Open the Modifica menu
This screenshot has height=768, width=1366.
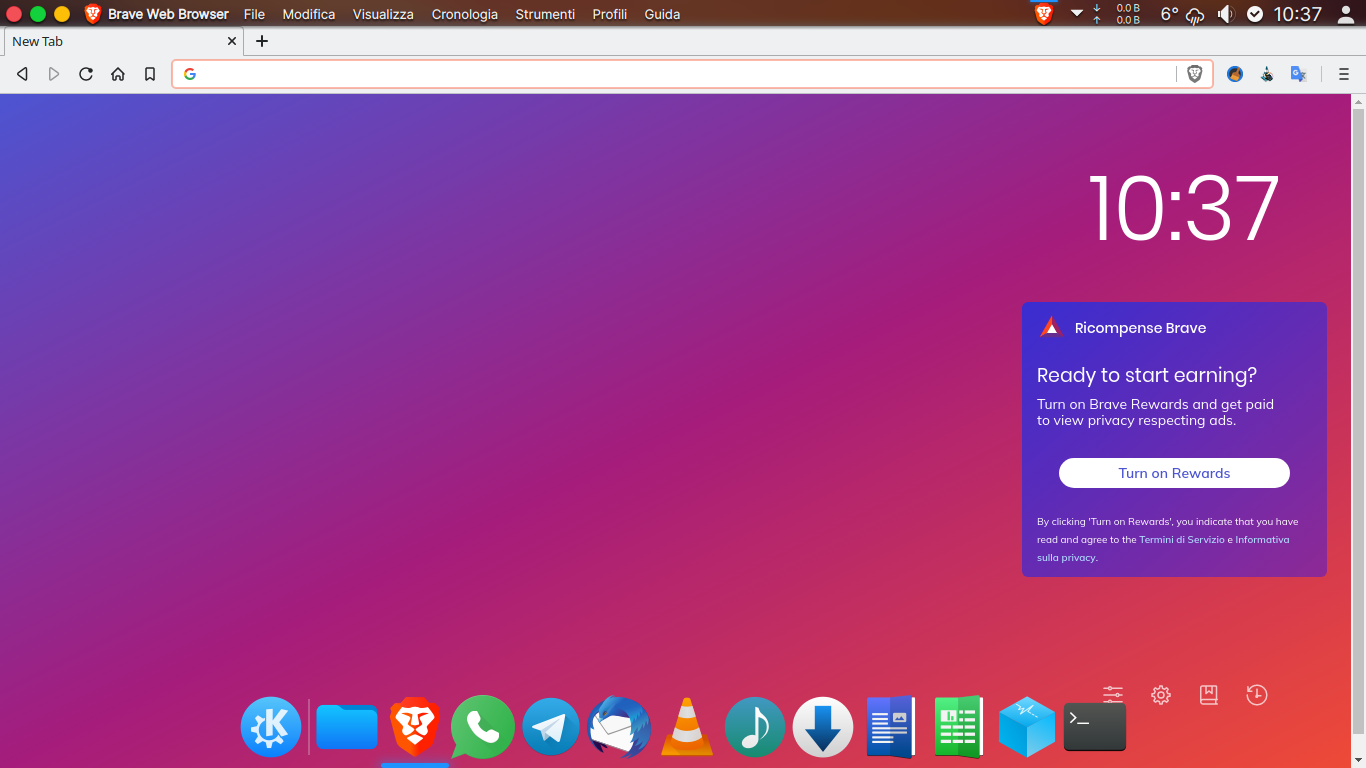pos(309,14)
